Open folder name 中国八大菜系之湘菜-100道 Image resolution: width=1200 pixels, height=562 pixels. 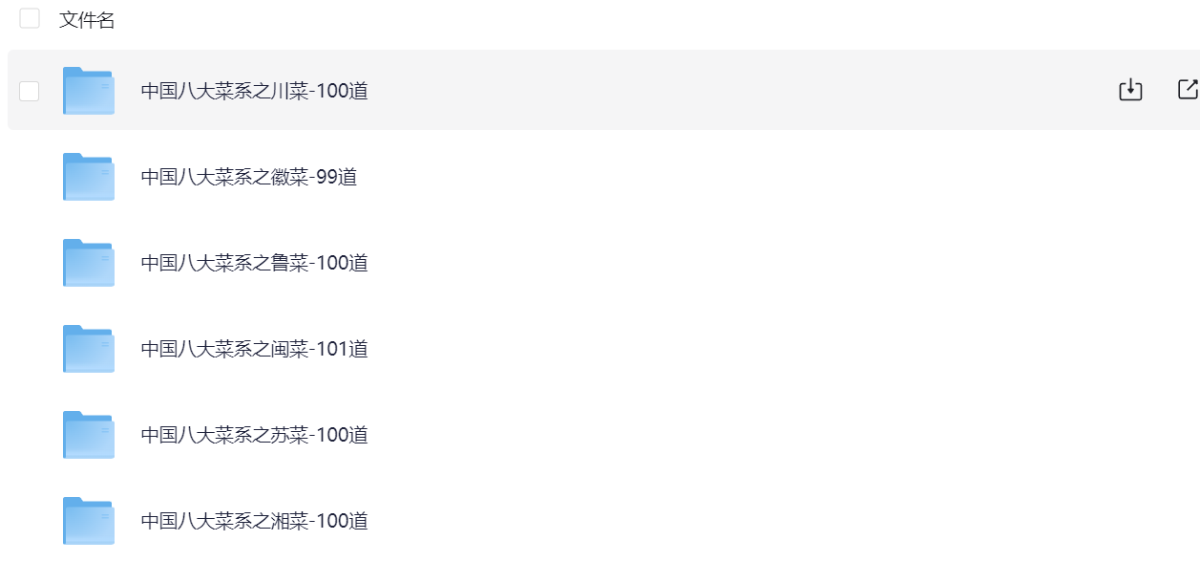[x=254, y=521]
